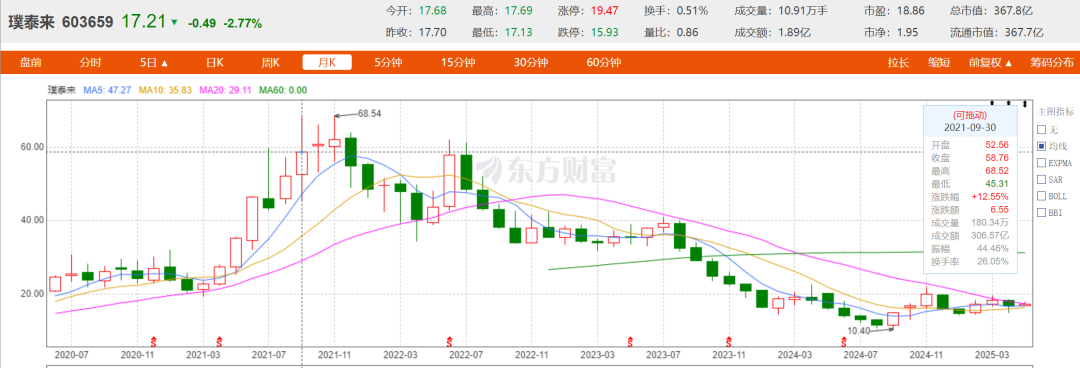Uncheck the 均线 indicator checkbox
Image resolution: width=1080 pixels, height=368 pixels.
point(1042,146)
